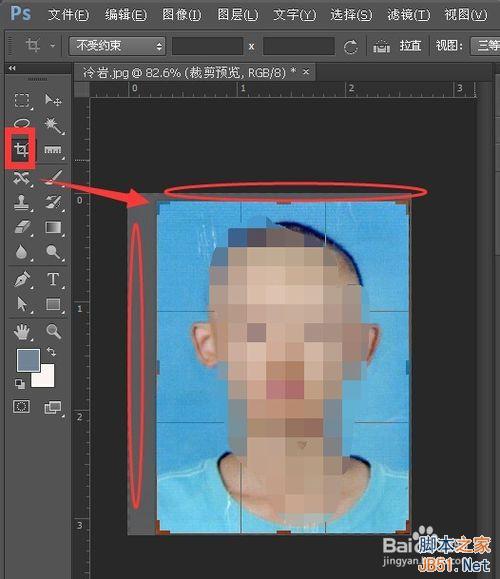
Task: Open the 文件(F) menu
Action: point(69,15)
